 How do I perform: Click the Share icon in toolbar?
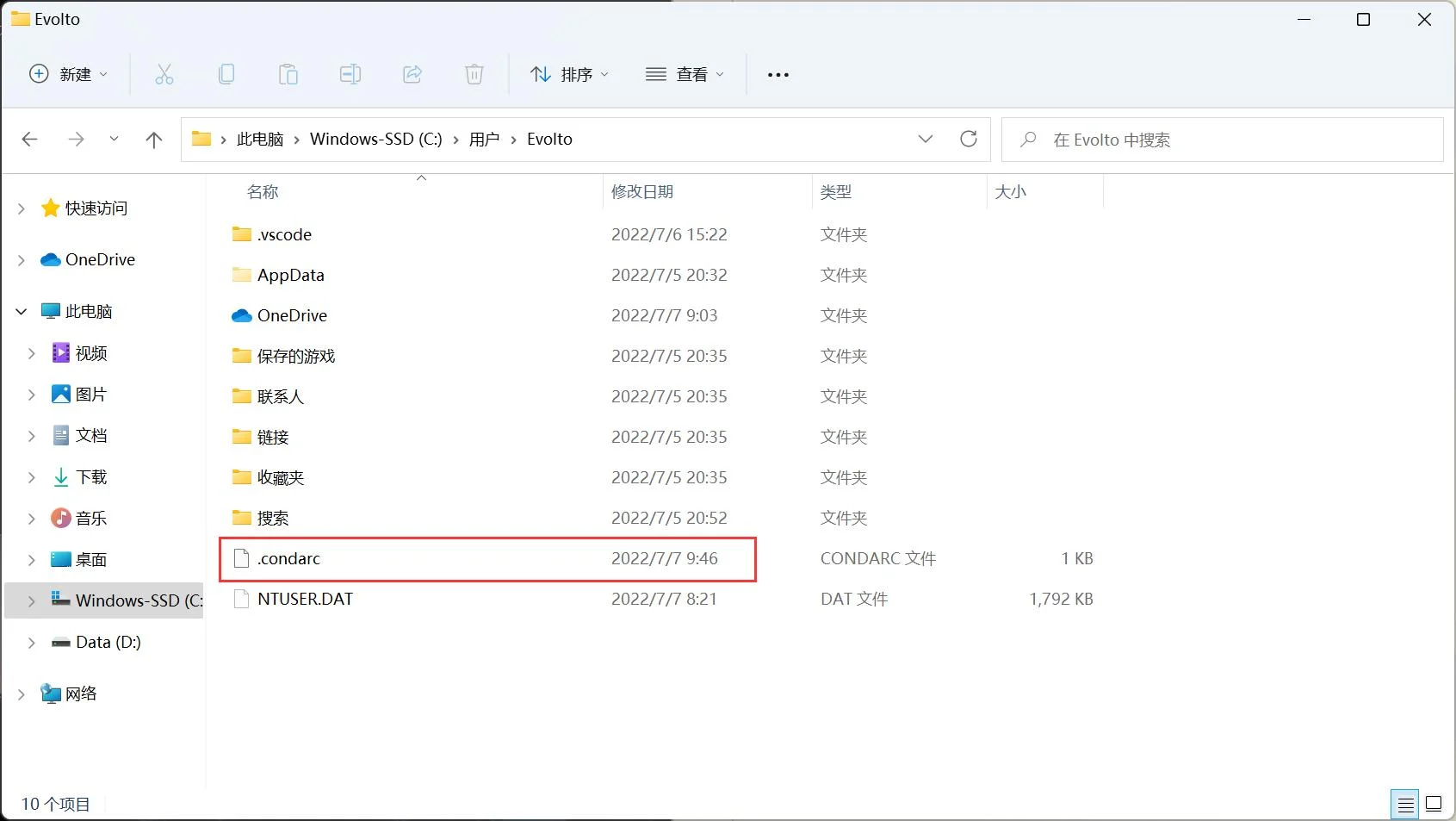412,75
